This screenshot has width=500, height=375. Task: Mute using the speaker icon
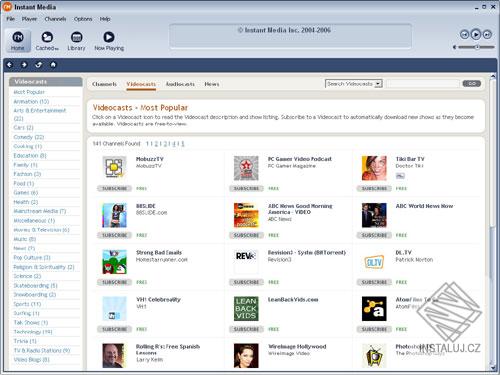tap(454, 47)
